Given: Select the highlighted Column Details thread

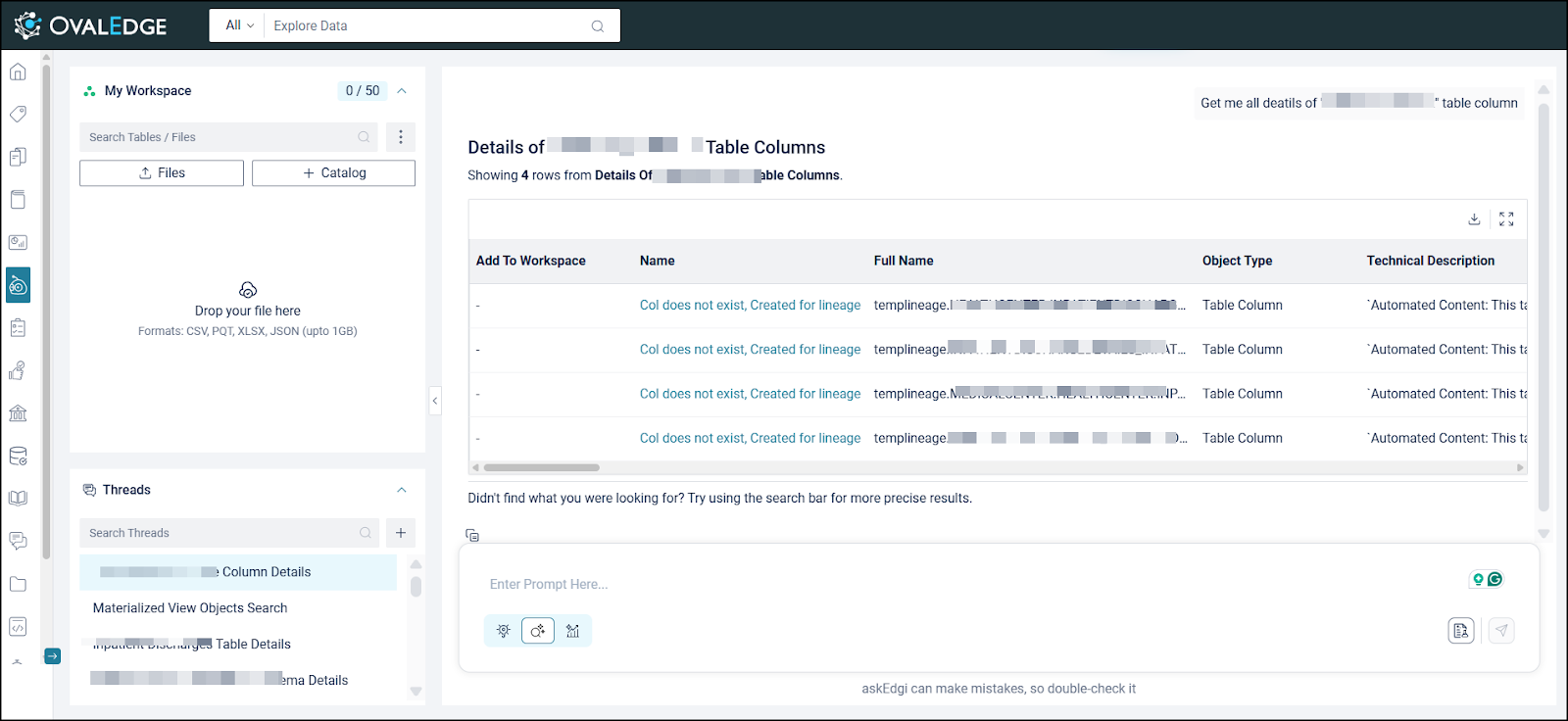Looking at the screenshot, I should 238,572.
